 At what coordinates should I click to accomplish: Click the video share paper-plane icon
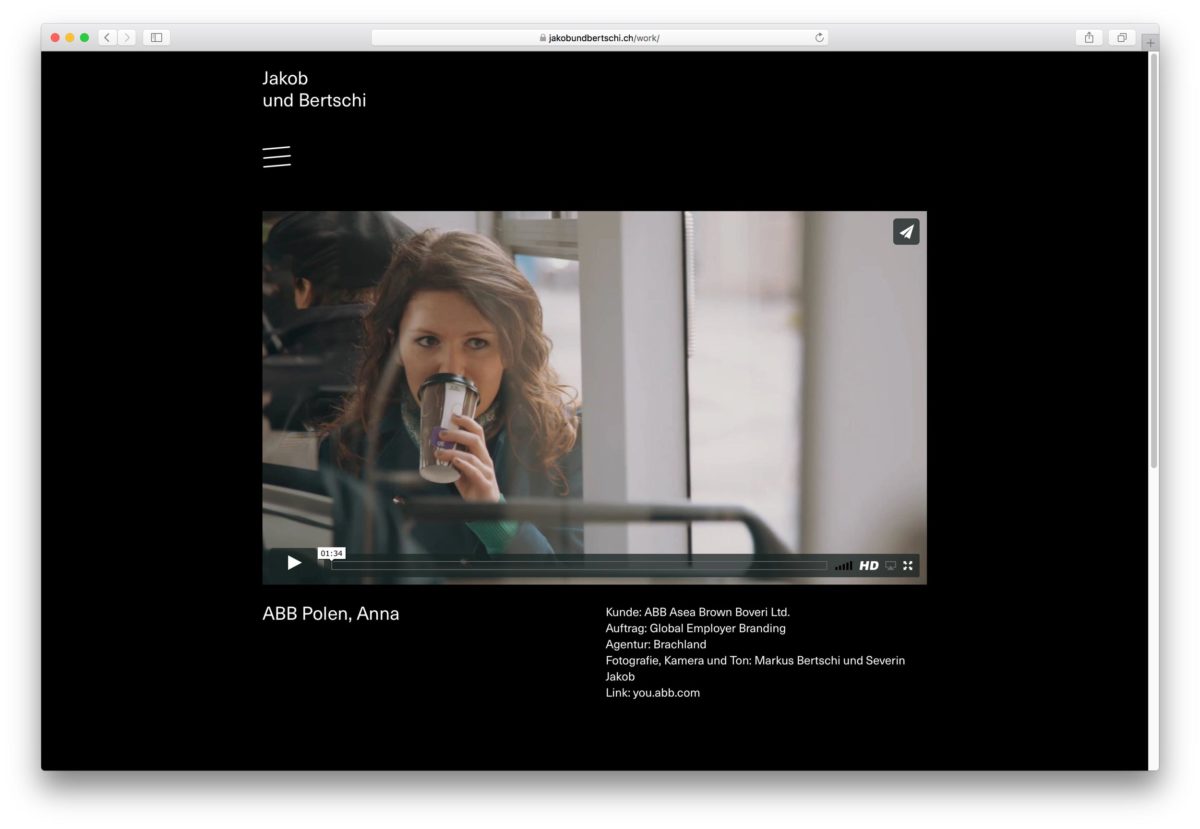[906, 232]
